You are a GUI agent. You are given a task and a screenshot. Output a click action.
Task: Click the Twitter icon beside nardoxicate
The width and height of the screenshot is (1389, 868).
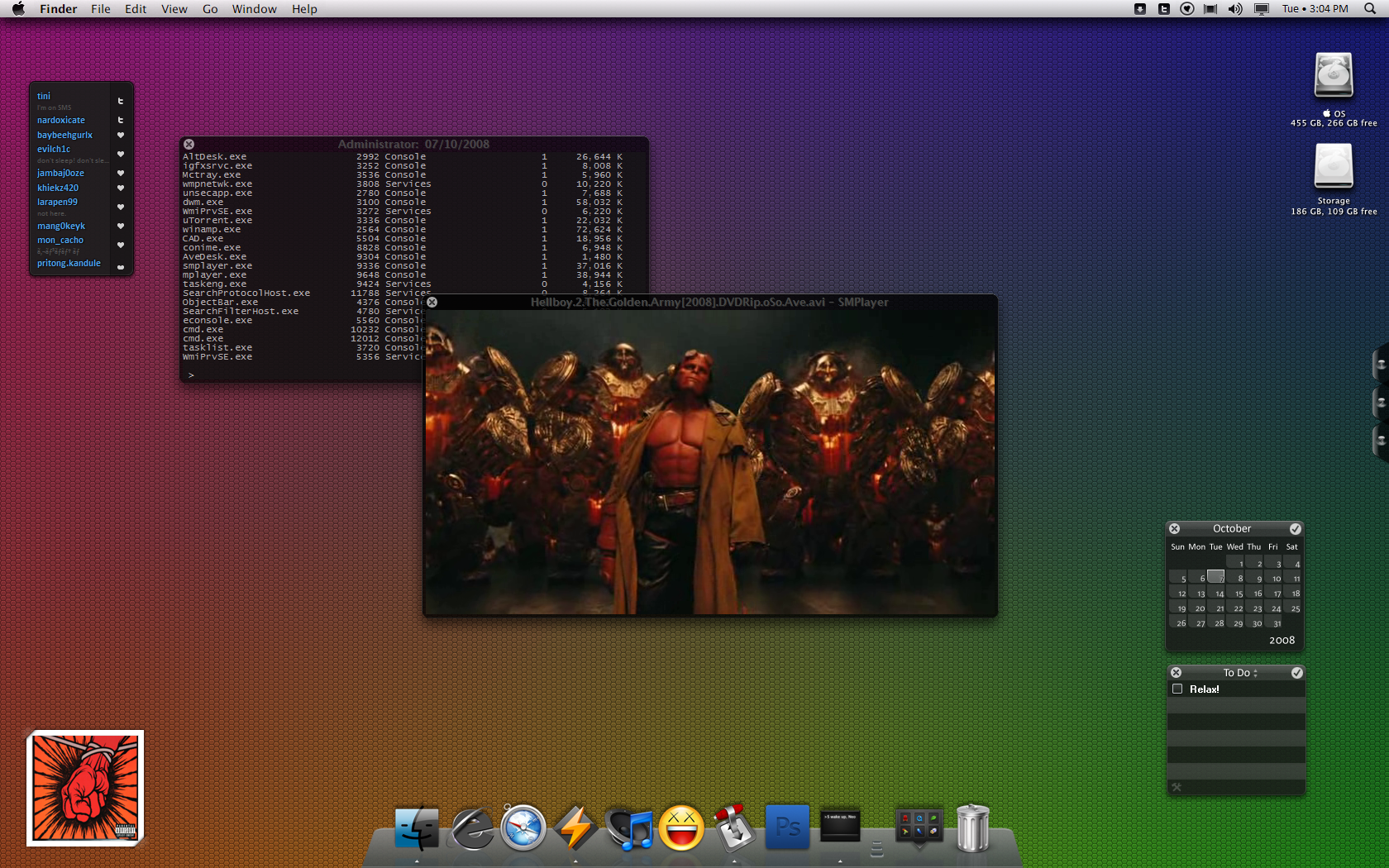121,120
